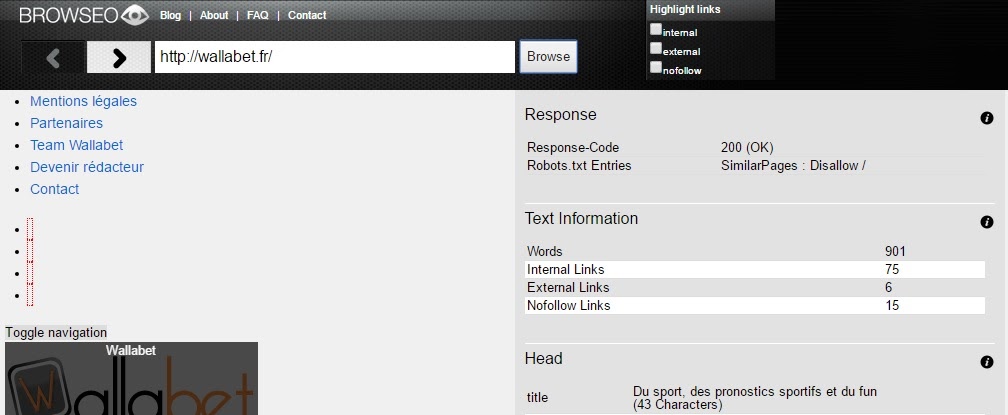
Task: Enable the nofollow links highlight checkbox
Action: pos(656,67)
